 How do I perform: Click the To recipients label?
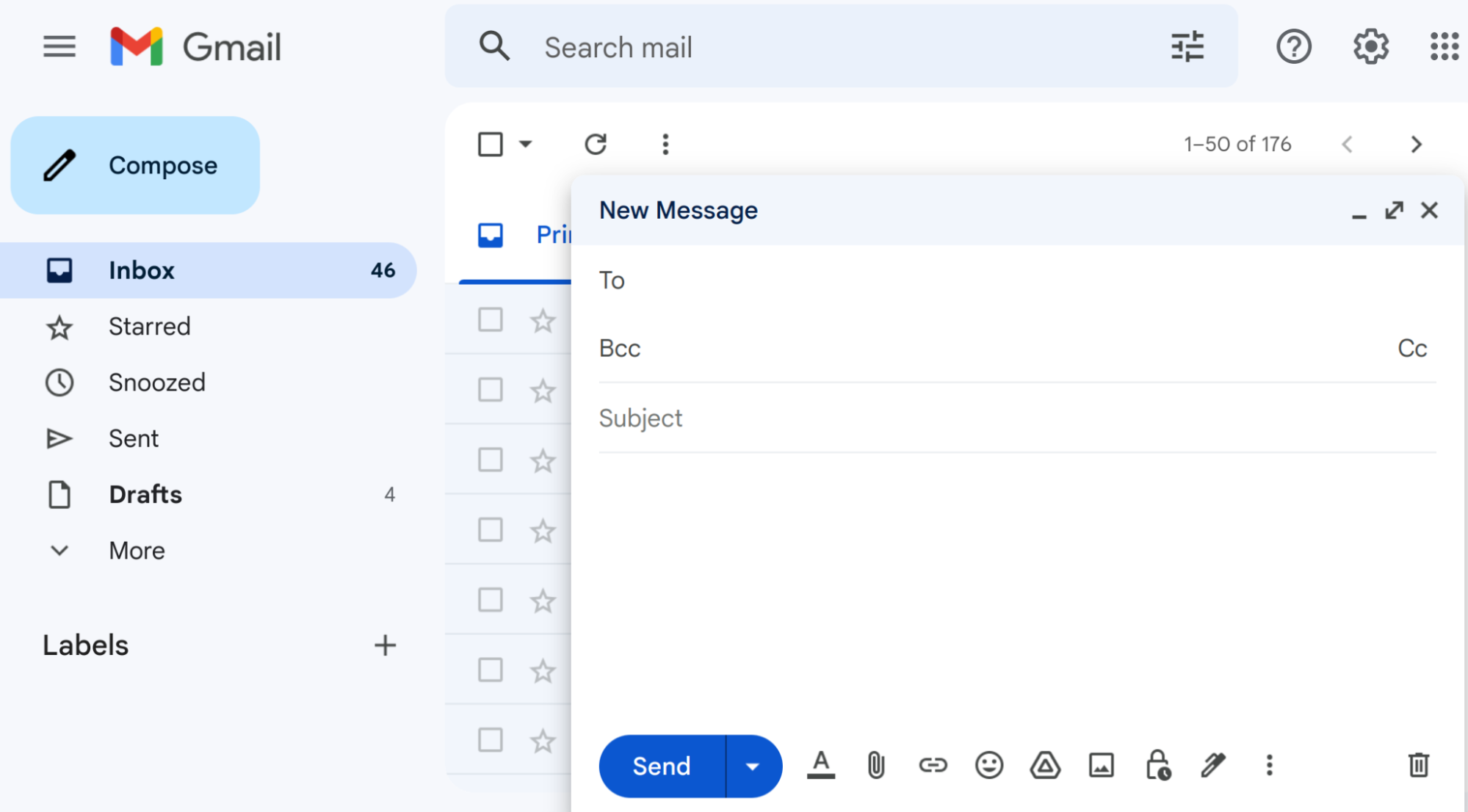612,280
